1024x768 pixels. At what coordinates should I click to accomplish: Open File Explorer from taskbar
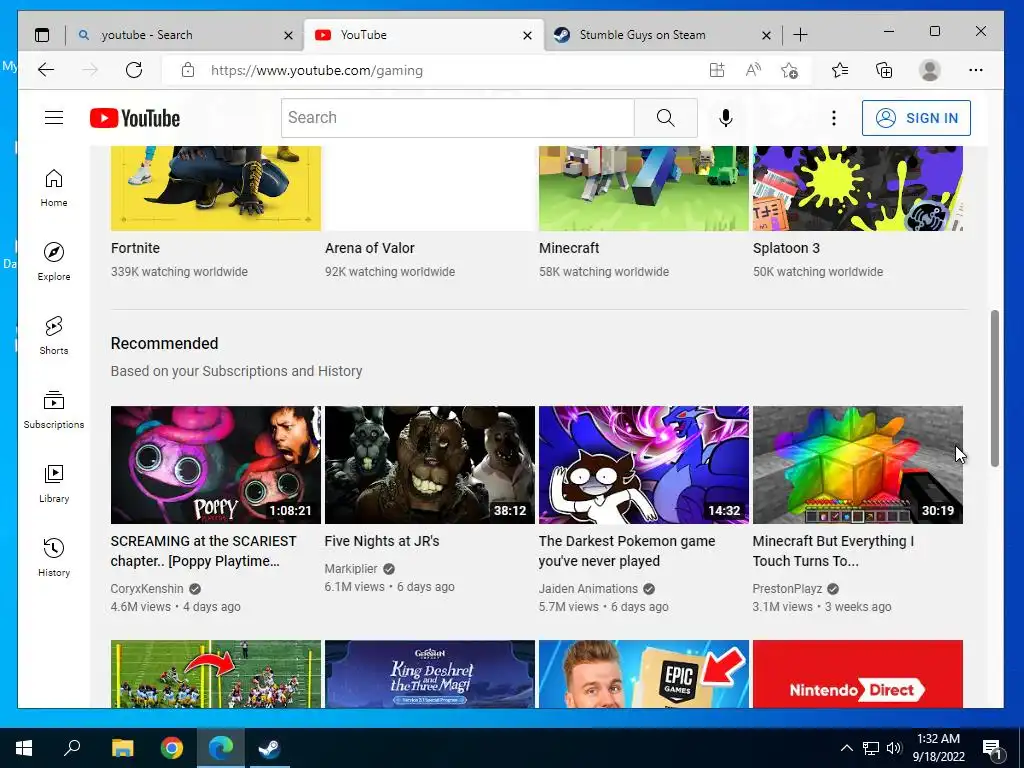tap(122, 748)
